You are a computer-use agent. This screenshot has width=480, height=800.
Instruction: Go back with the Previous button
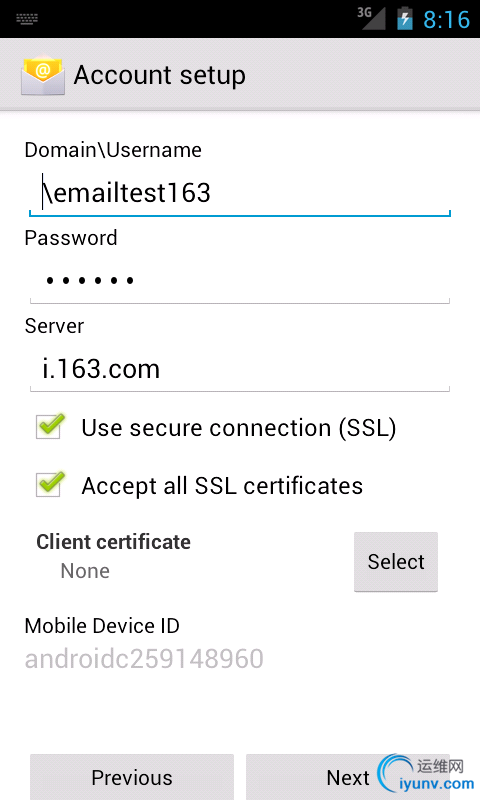coord(132,777)
